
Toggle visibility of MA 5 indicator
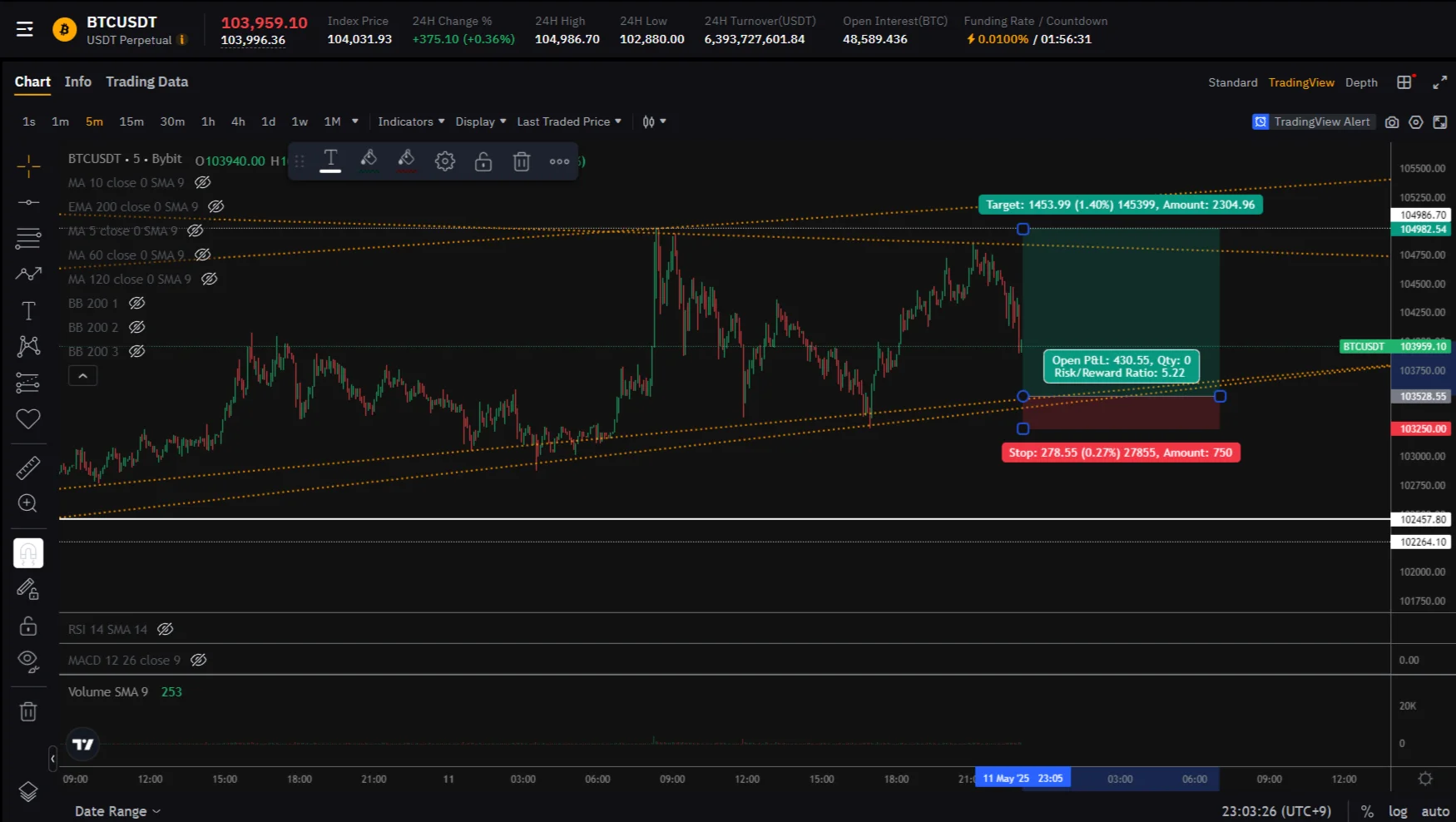196,230
